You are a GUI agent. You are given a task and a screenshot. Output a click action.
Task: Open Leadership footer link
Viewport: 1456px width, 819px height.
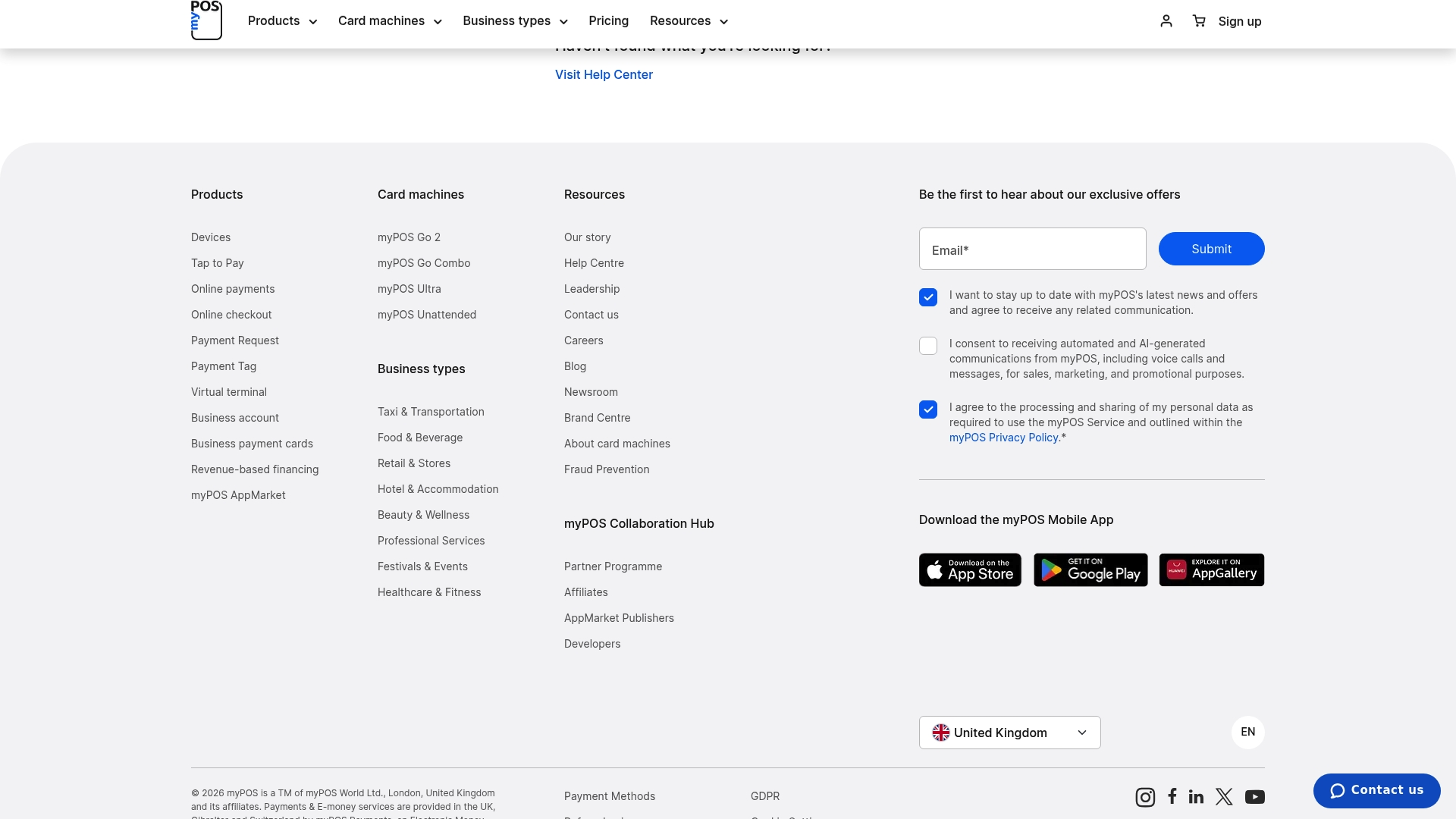click(591, 289)
